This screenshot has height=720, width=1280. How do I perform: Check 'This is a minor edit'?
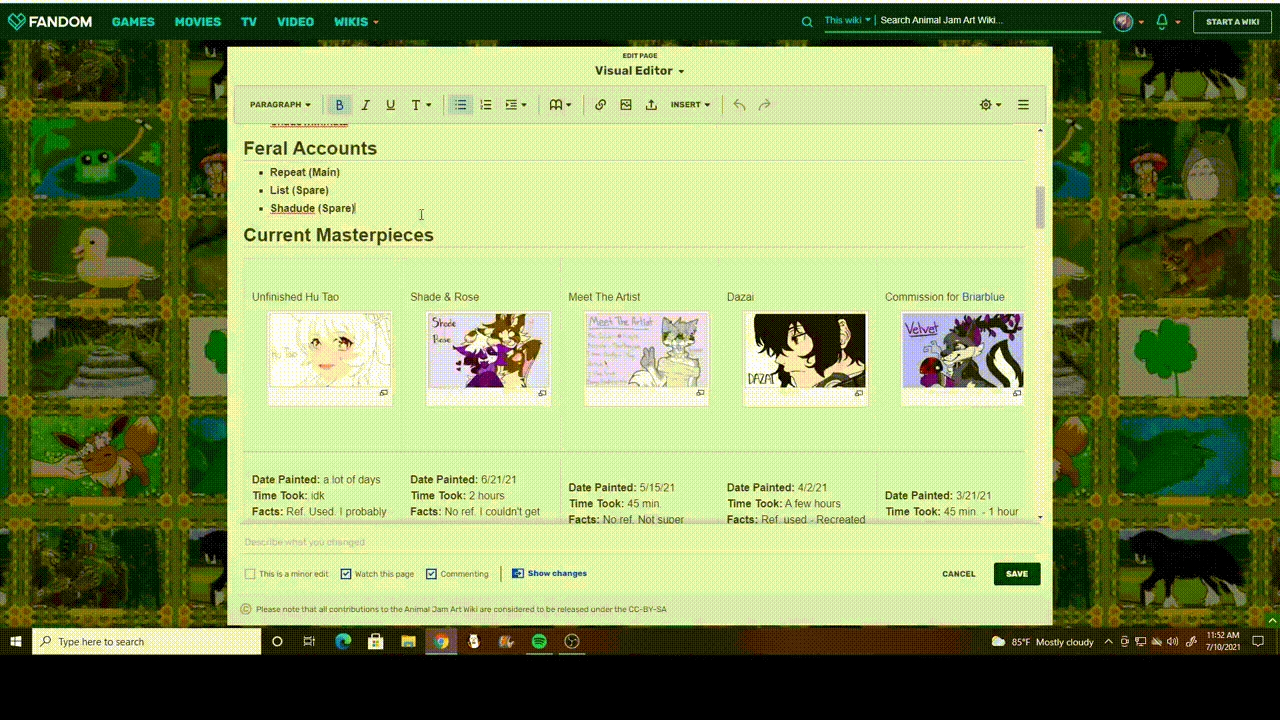[x=250, y=574]
